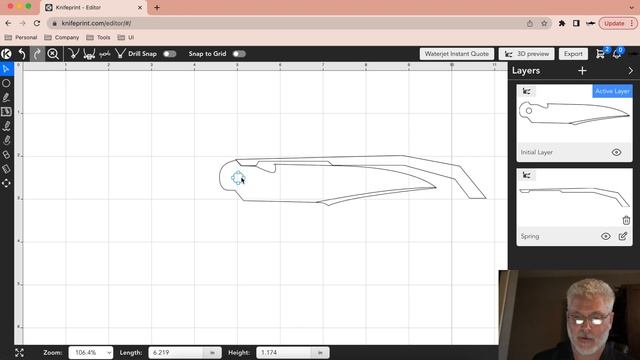Share the page from the address bar

pos(530,23)
